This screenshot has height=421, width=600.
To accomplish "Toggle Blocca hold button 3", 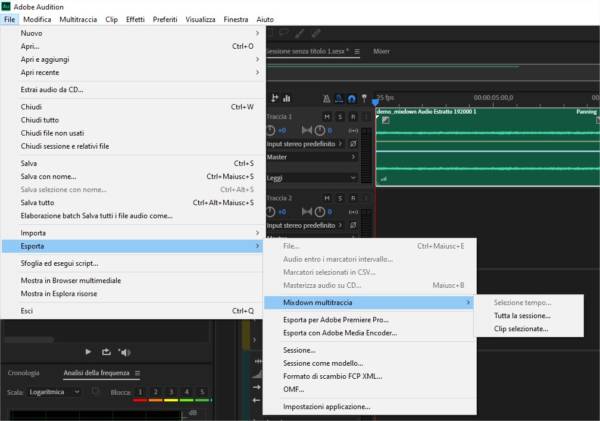I will tap(171, 392).
